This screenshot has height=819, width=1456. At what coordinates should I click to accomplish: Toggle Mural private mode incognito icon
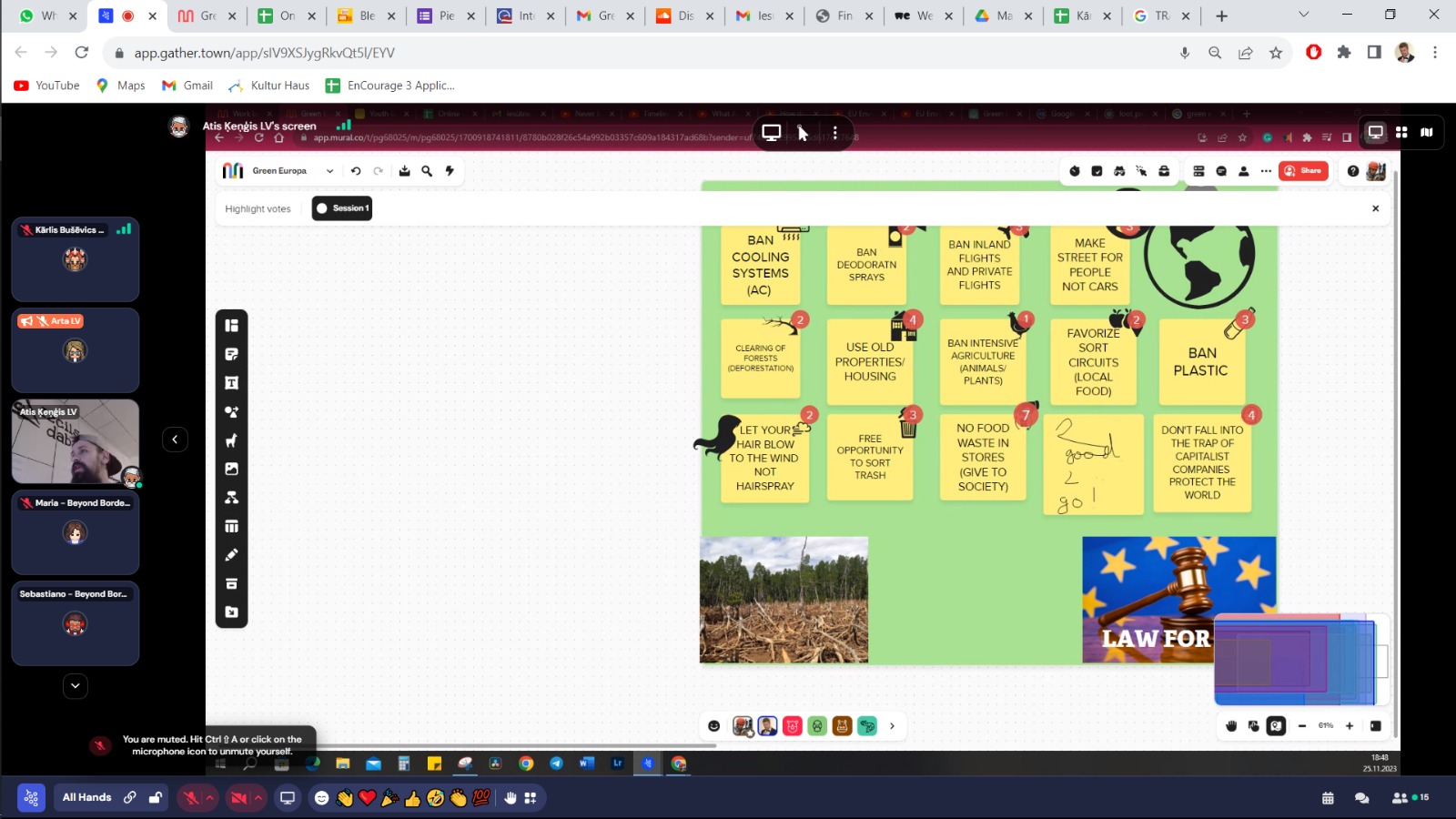(1119, 171)
